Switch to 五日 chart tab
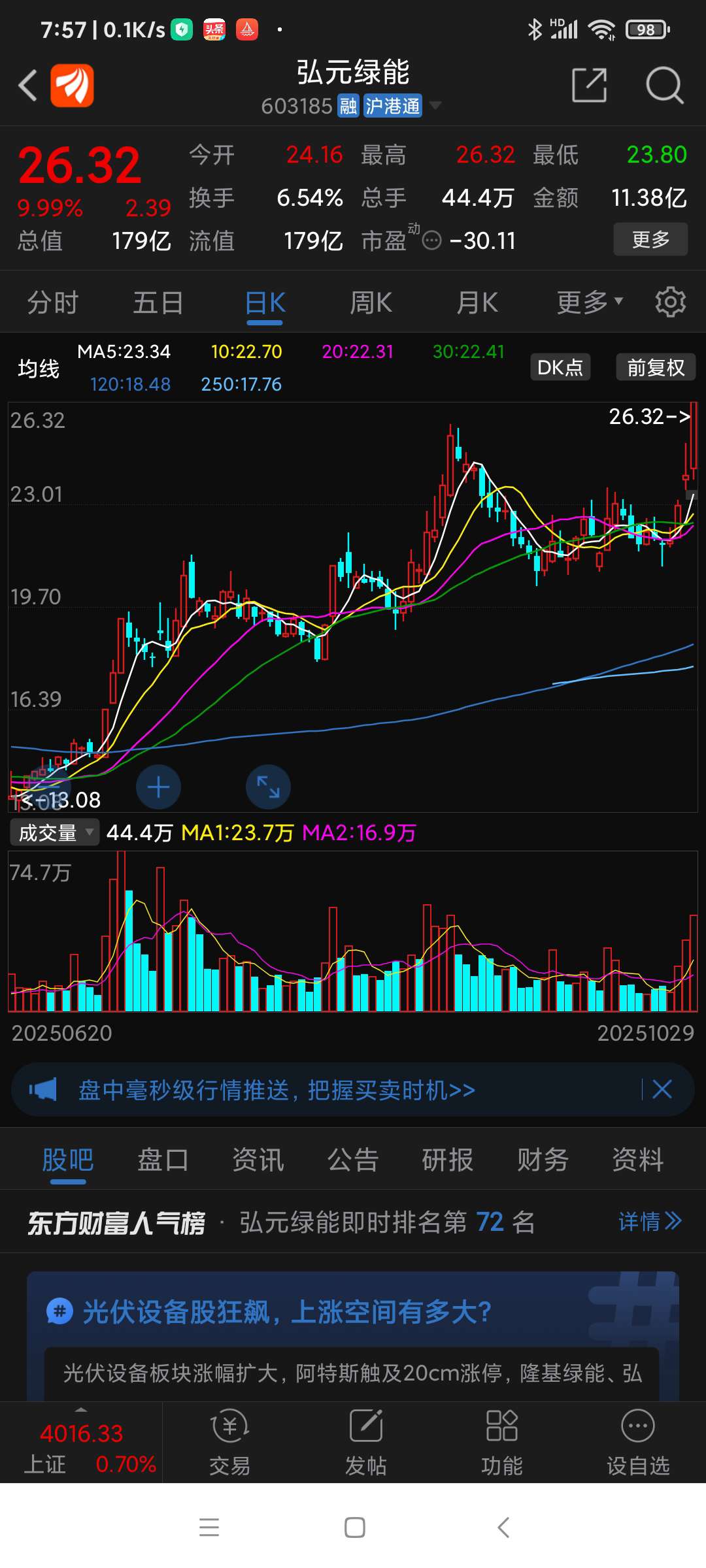The height and width of the screenshot is (1568, 706). (158, 302)
